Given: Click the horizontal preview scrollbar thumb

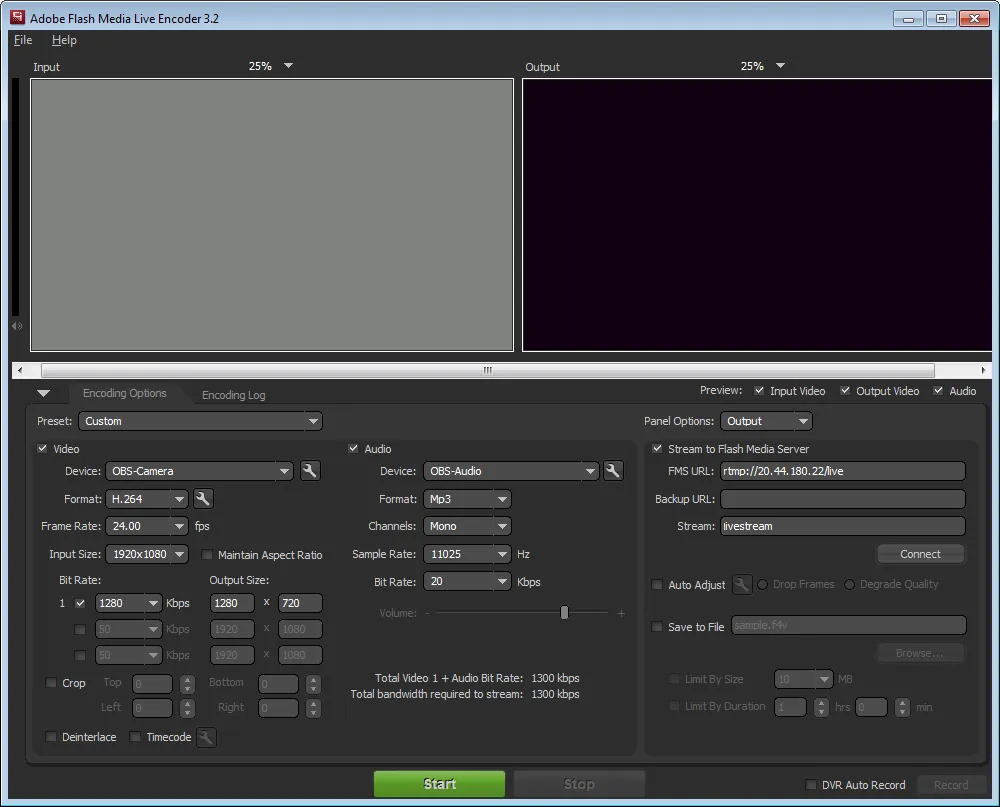Looking at the screenshot, I should pos(488,370).
